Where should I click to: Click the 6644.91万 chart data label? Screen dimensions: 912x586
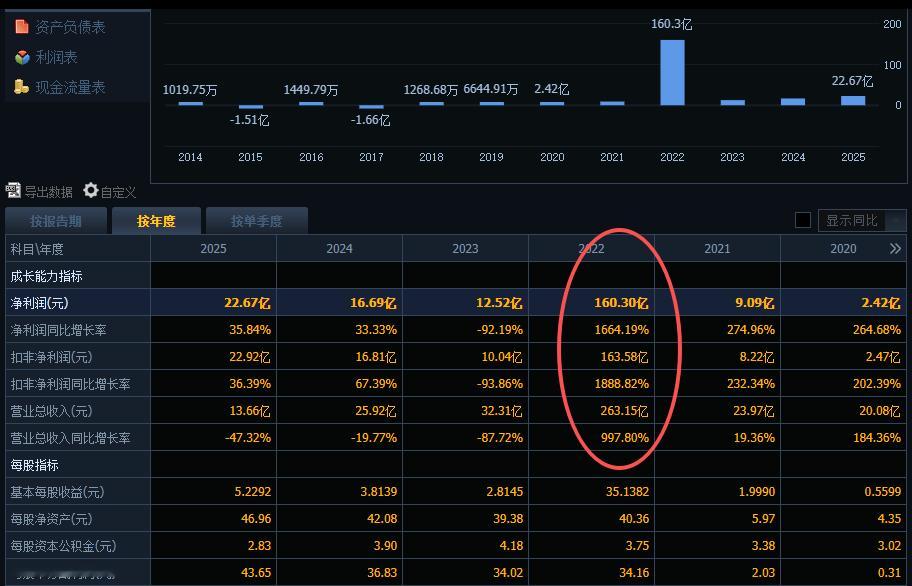click(491, 89)
